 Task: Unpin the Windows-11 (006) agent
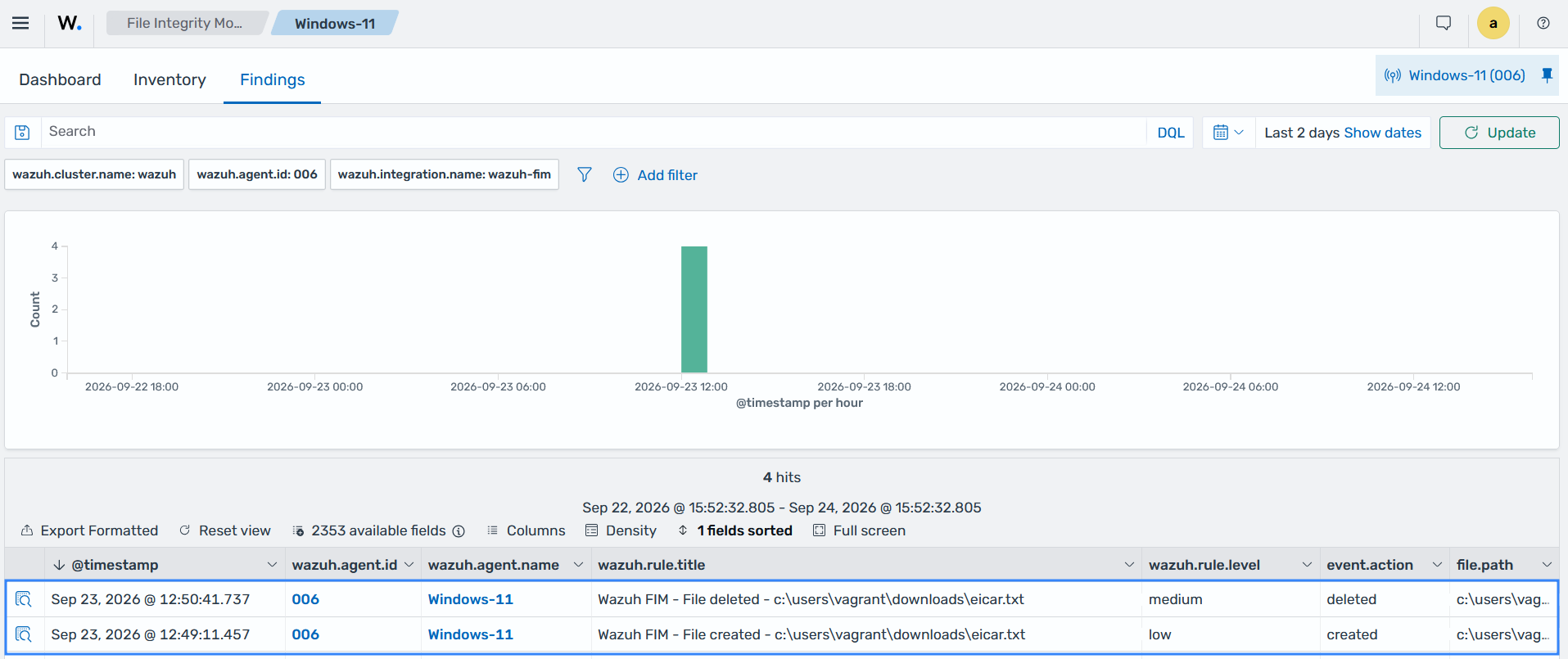[1547, 75]
